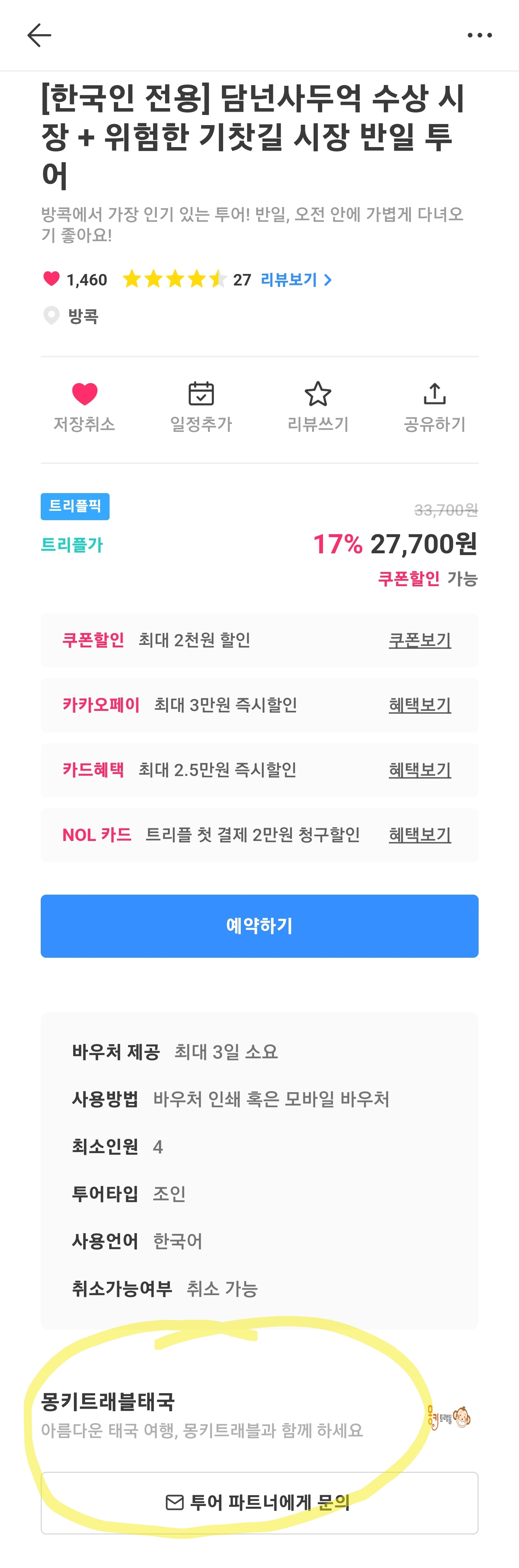Expand reviews via the blue chevron

click(x=327, y=279)
